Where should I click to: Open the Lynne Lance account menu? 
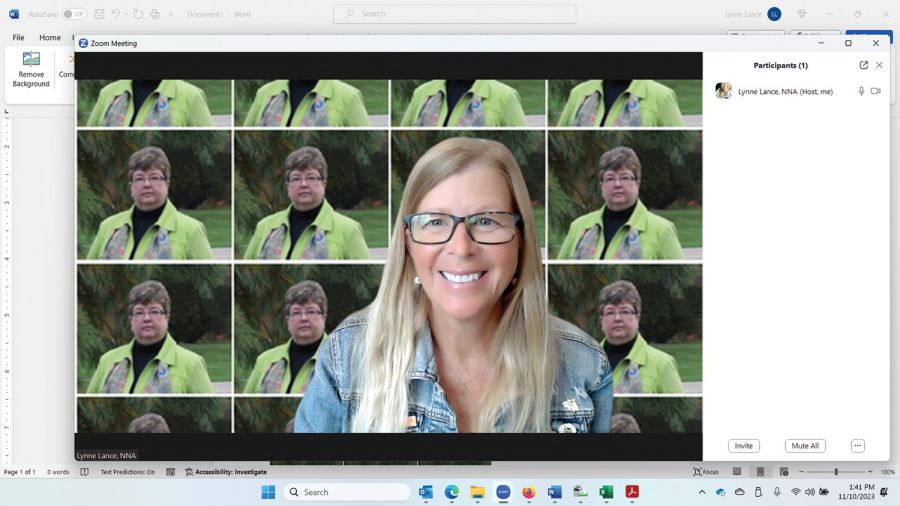[774, 14]
